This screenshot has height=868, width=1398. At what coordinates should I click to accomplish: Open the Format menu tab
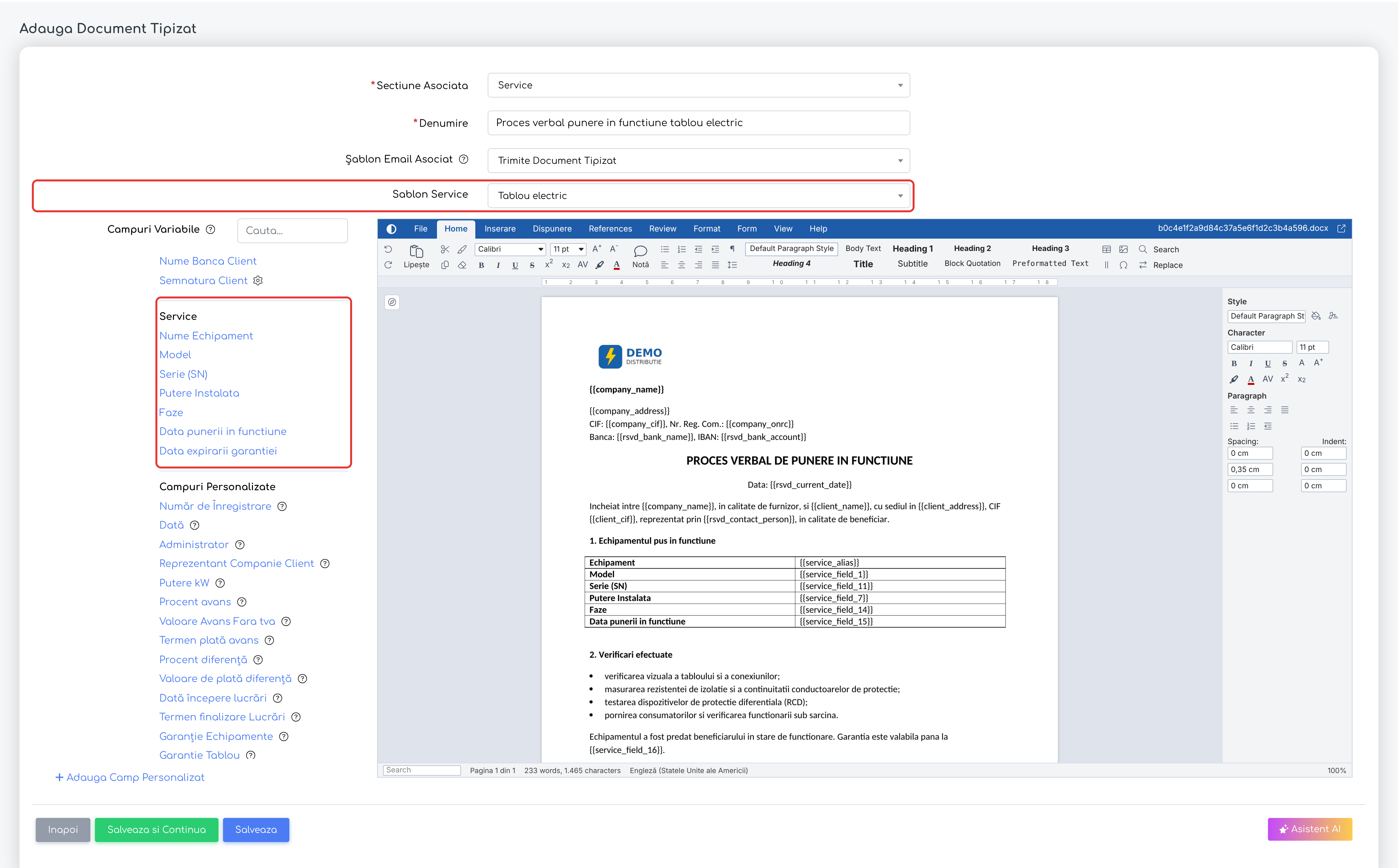point(706,229)
